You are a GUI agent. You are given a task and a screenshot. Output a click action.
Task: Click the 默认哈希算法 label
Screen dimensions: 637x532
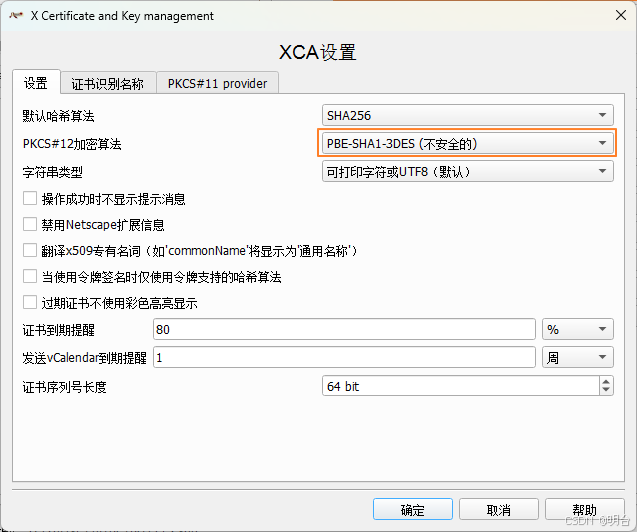(58, 116)
